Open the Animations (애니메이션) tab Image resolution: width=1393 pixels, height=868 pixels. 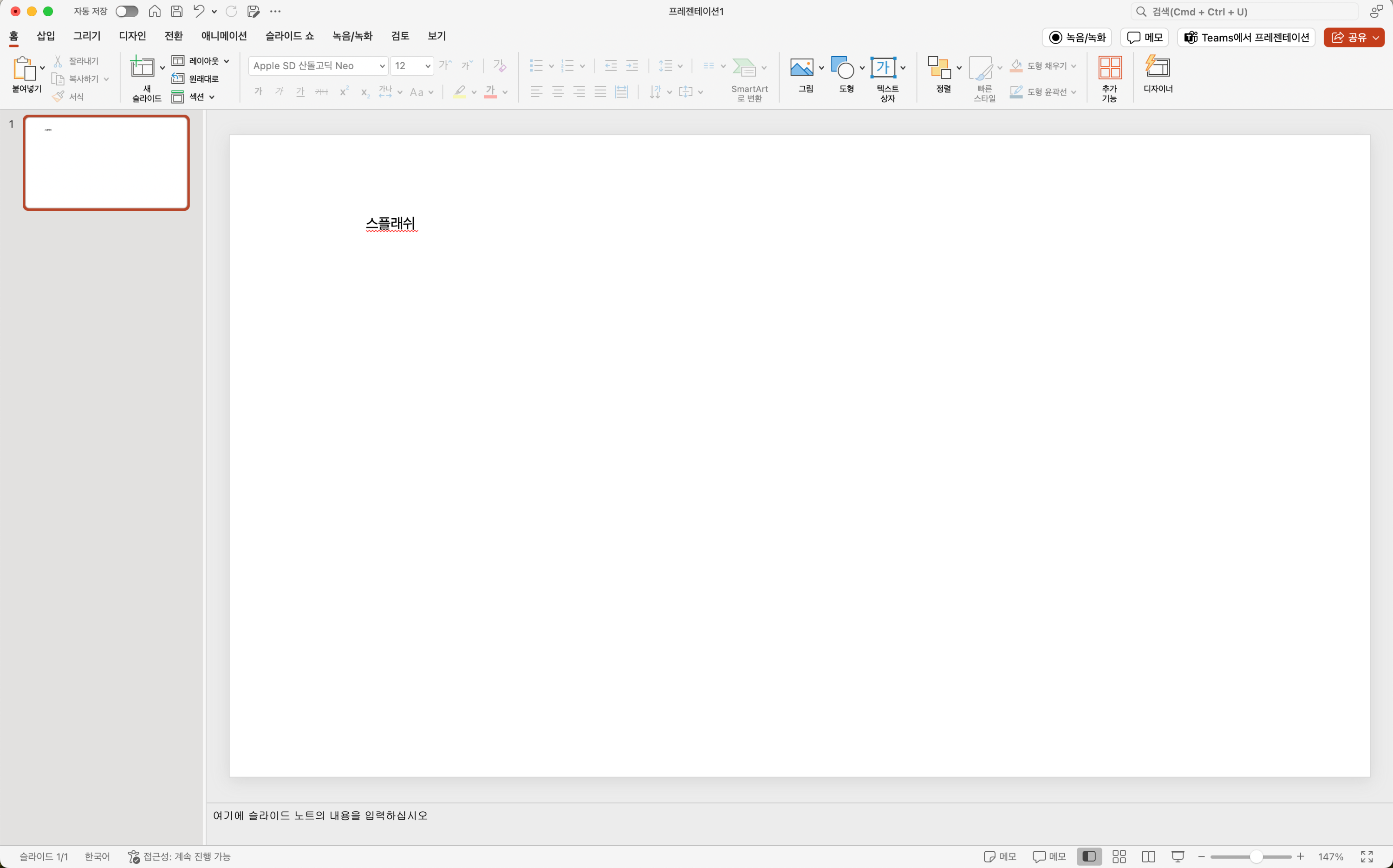coord(224,36)
